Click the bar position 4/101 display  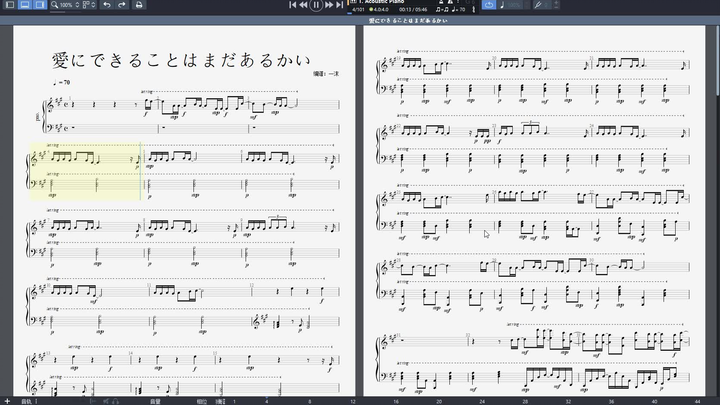(x=358, y=9)
